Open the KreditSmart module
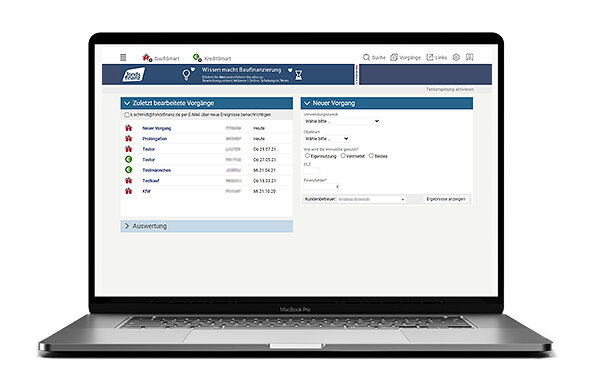The image size is (594, 380). (212, 58)
